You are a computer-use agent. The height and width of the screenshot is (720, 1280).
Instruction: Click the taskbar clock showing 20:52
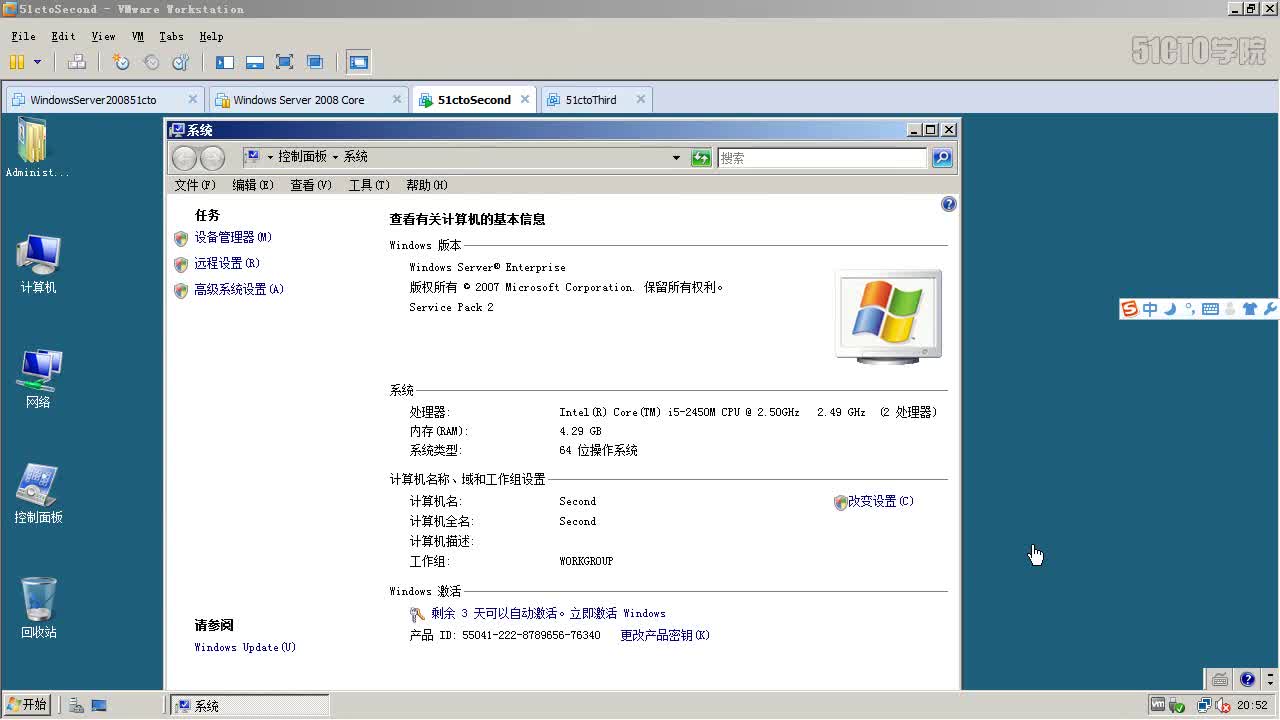1252,706
